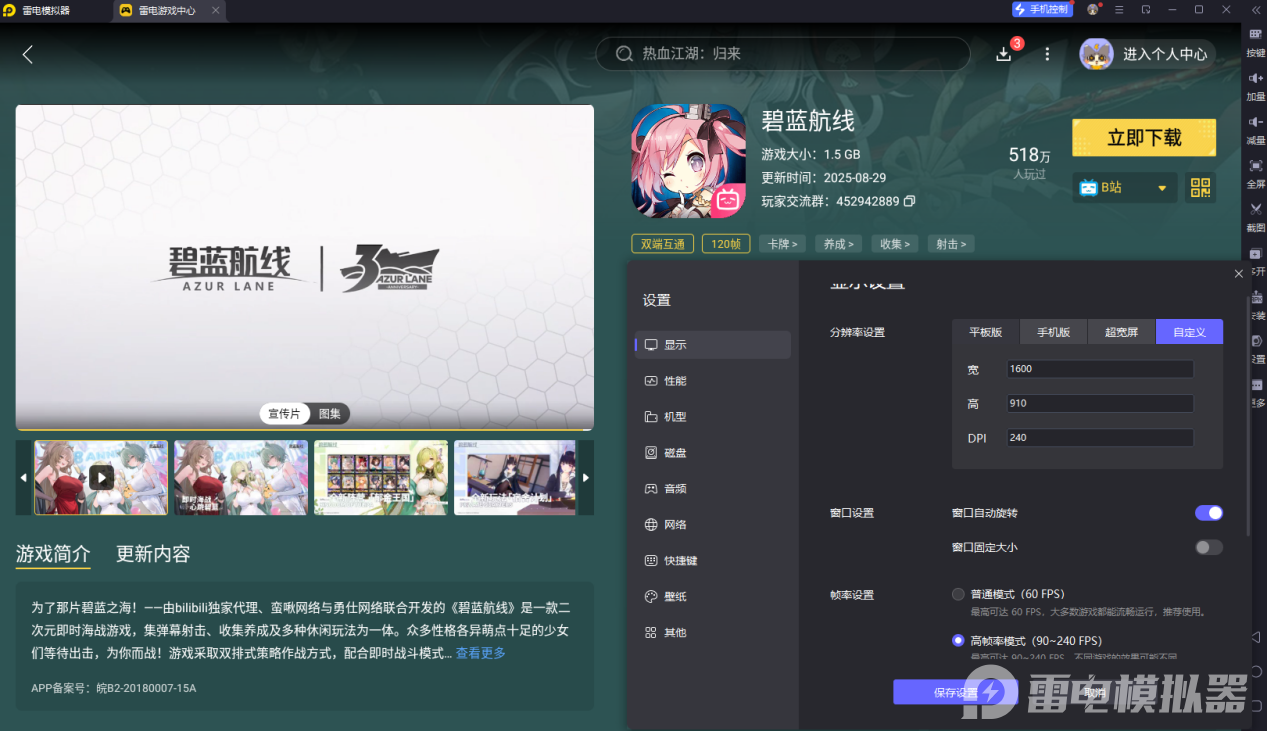Switch to 更新内容 tab
1267x731 pixels.
coord(153,554)
